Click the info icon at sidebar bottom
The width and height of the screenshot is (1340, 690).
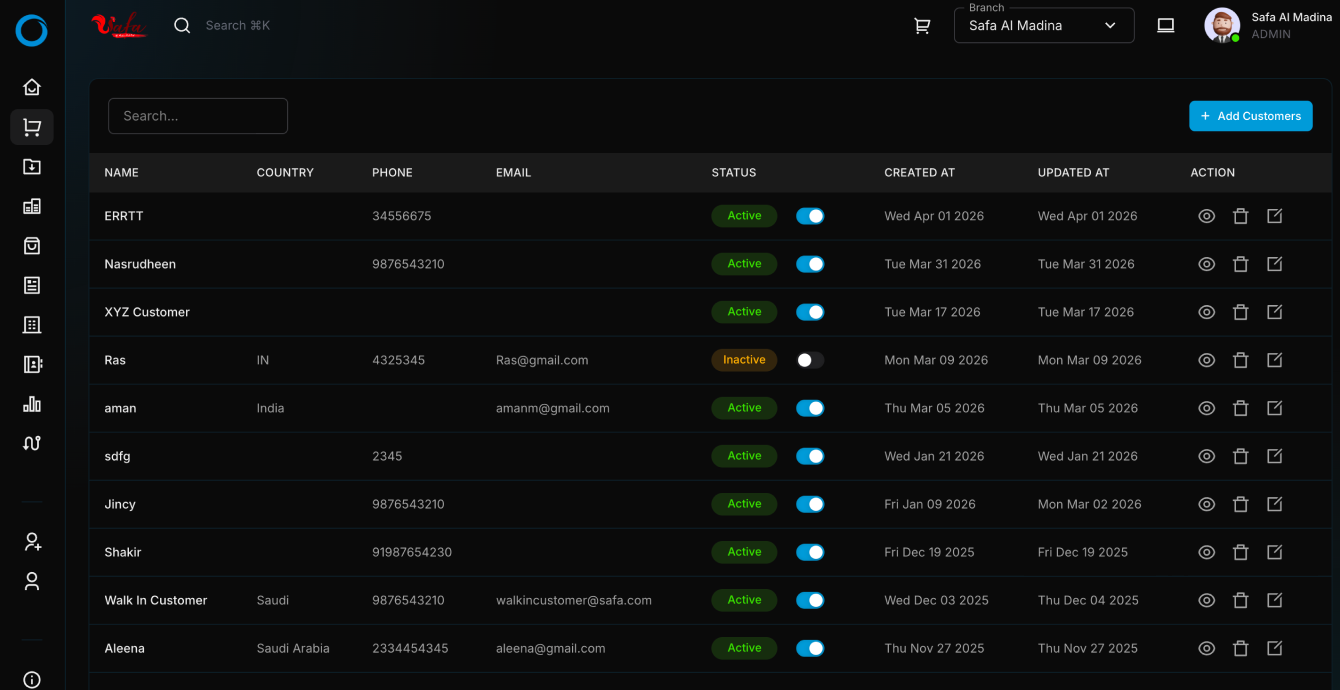[x=32, y=680]
